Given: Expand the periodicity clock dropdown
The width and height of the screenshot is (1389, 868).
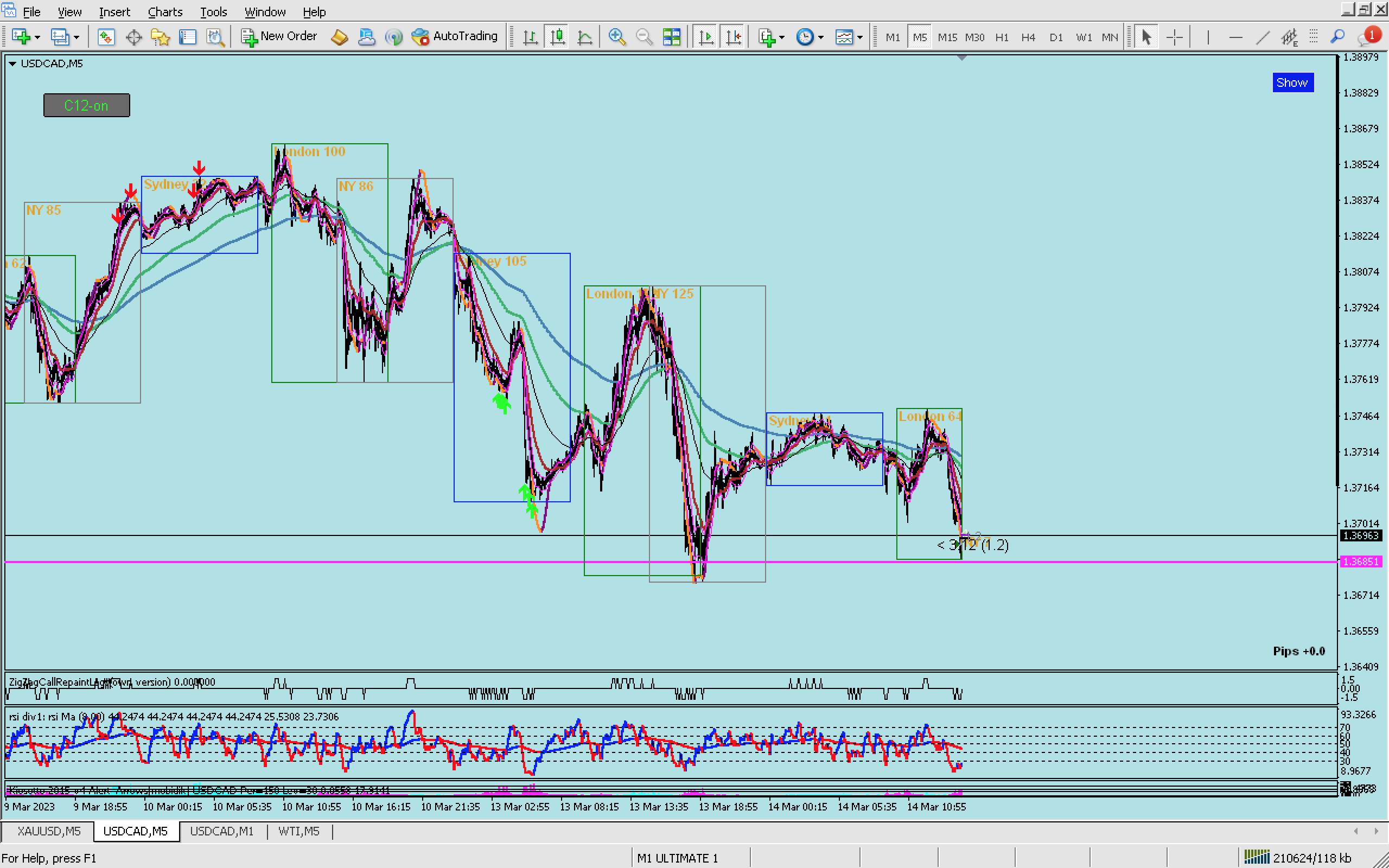Looking at the screenshot, I should [x=821, y=37].
